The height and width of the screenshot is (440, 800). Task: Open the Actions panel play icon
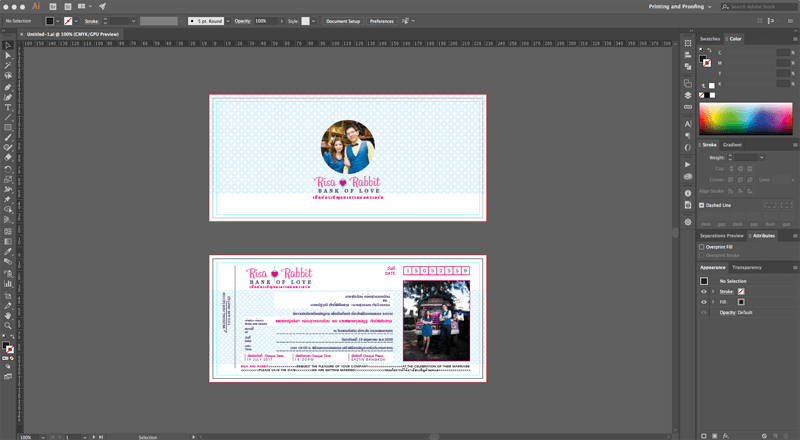coord(688,164)
